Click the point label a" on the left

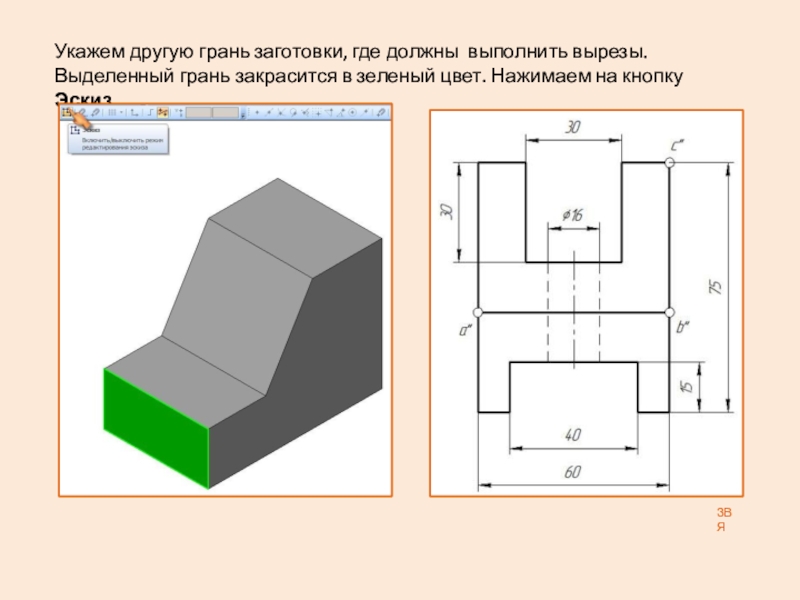pyautogui.click(x=466, y=330)
